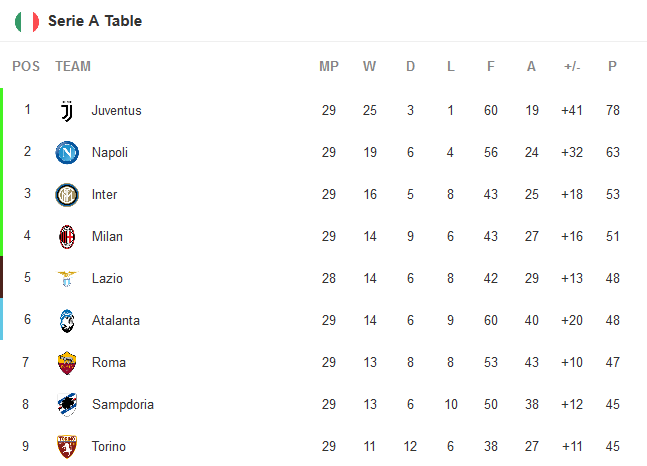Open the Juventus team link
This screenshot has width=647, height=466.
click(x=116, y=110)
